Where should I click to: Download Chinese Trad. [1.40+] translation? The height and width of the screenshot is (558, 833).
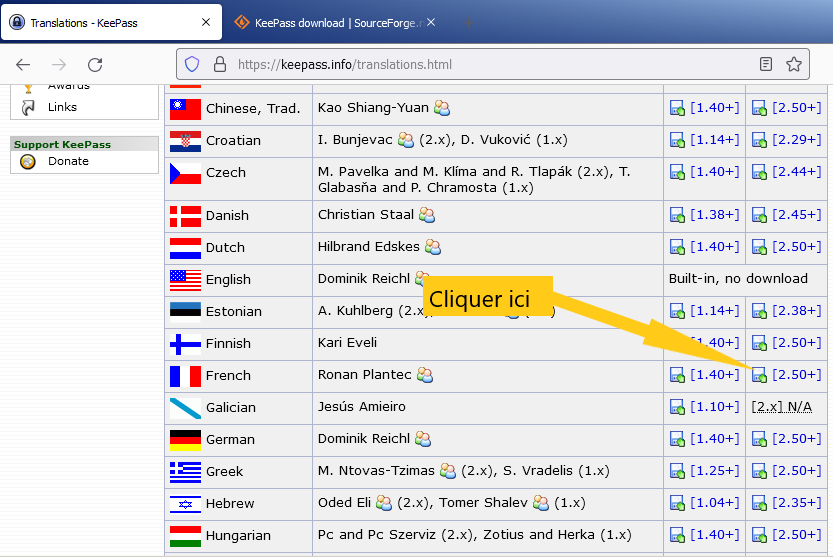coord(715,108)
